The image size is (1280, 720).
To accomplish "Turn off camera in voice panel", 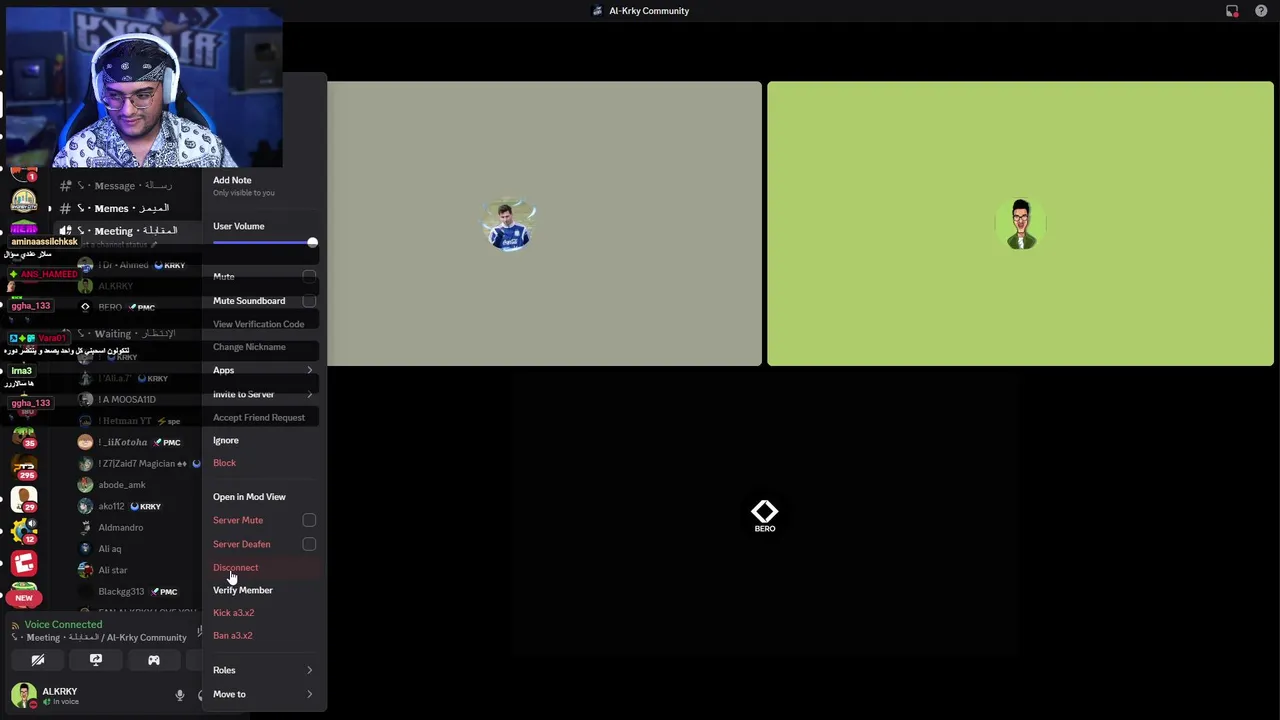I will tap(38, 660).
